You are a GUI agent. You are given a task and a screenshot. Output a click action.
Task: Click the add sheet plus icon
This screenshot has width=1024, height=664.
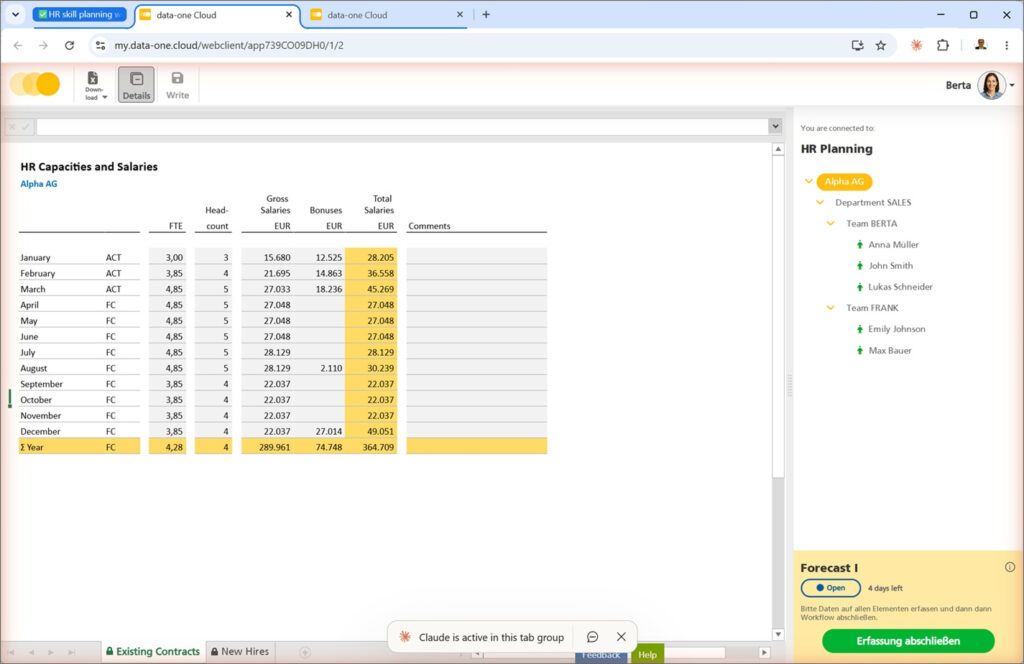click(304, 652)
